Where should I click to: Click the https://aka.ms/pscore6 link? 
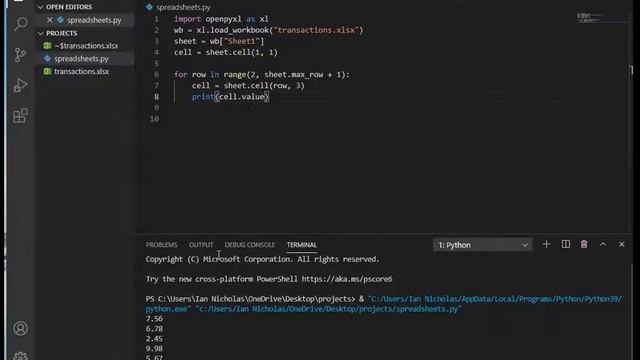pyautogui.click(x=347, y=279)
